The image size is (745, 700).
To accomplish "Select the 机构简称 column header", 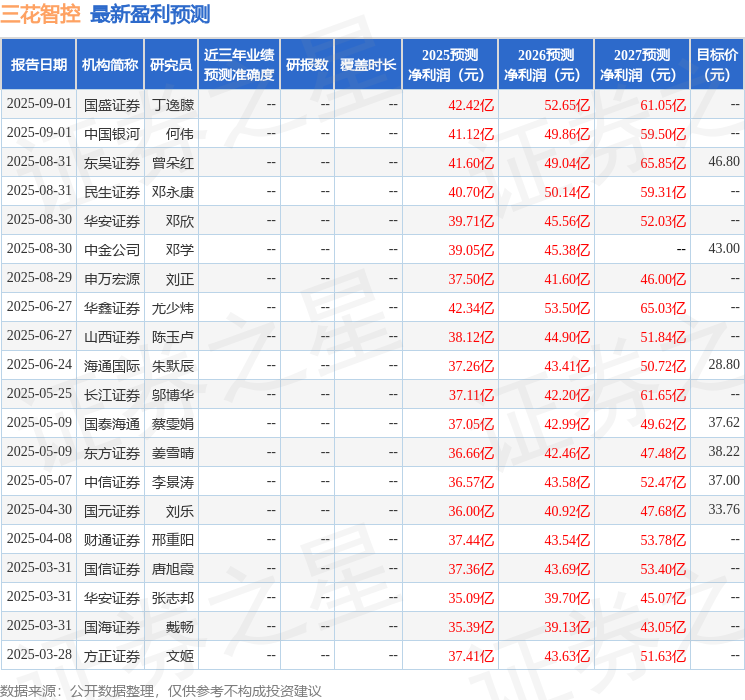I will (x=110, y=65).
